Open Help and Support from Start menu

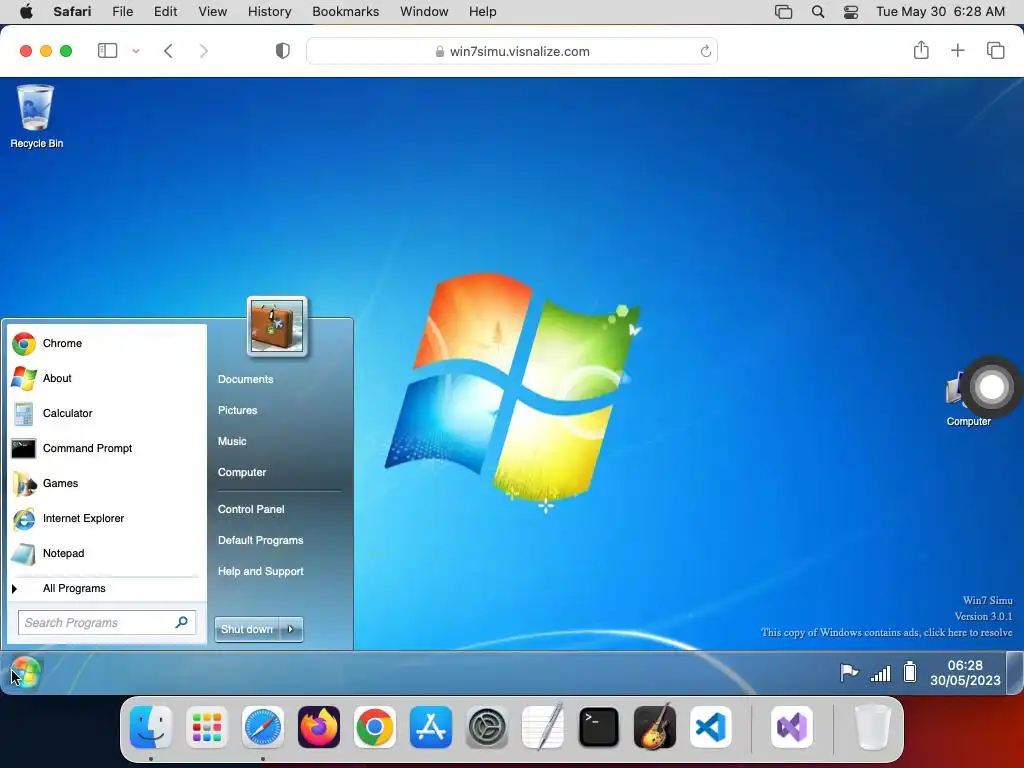[261, 571]
